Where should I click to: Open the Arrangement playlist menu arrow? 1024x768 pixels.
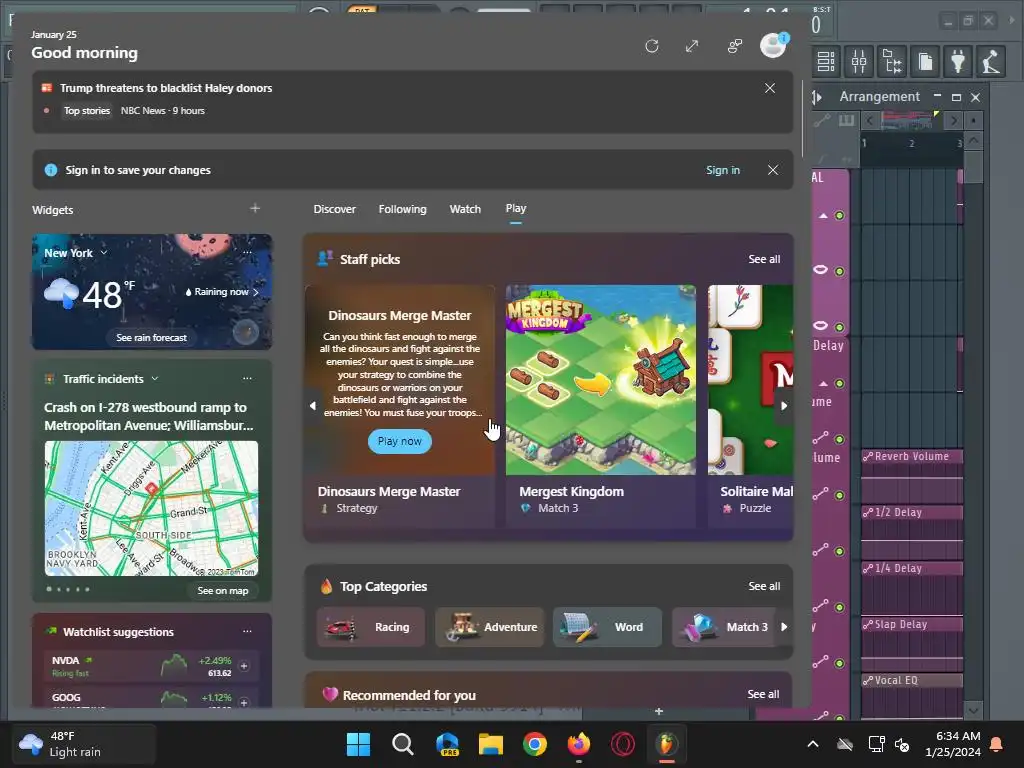(818, 97)
